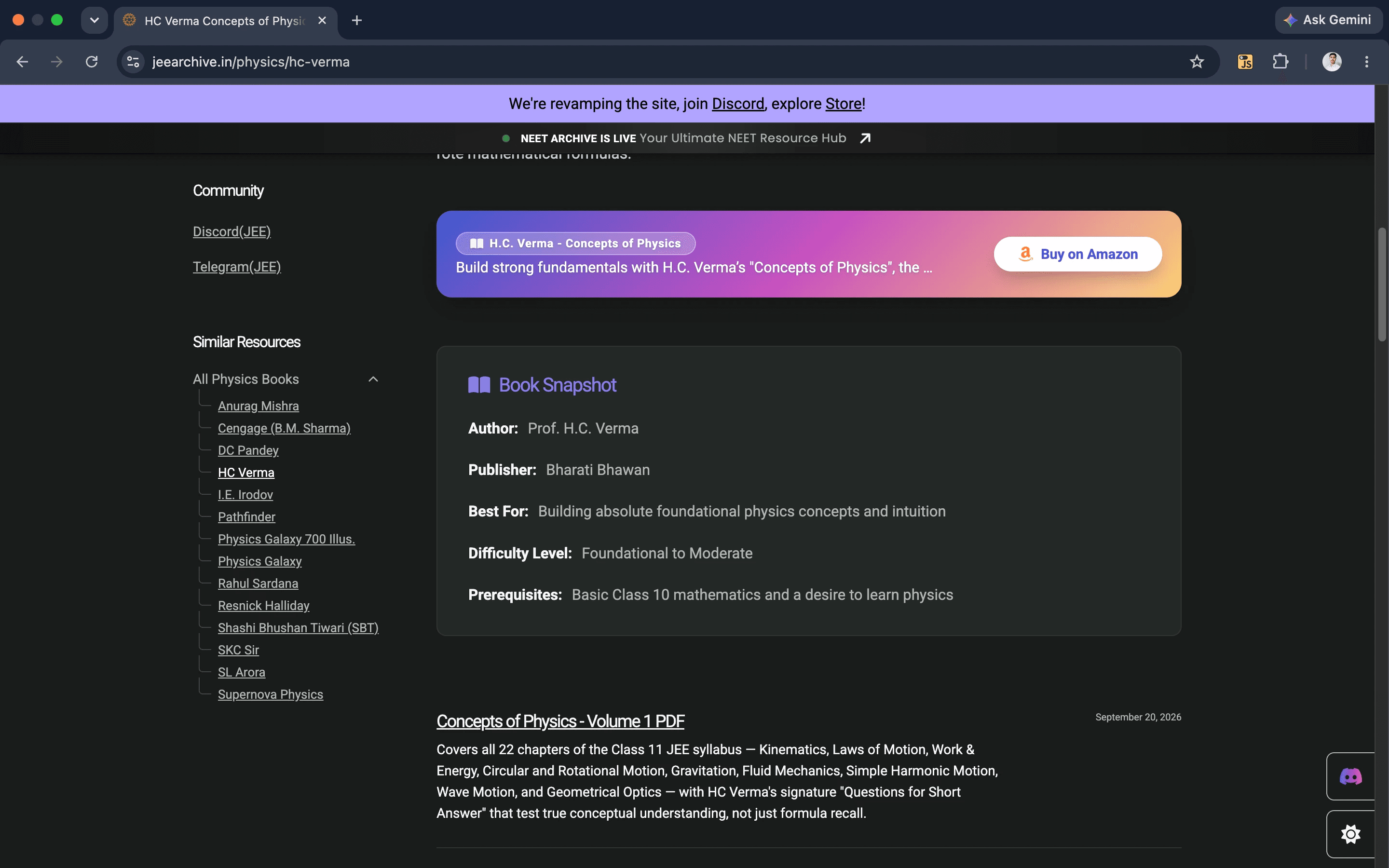Collapse the All Physics Books list
Screen dimensions: 1389x868
[373, 379]
